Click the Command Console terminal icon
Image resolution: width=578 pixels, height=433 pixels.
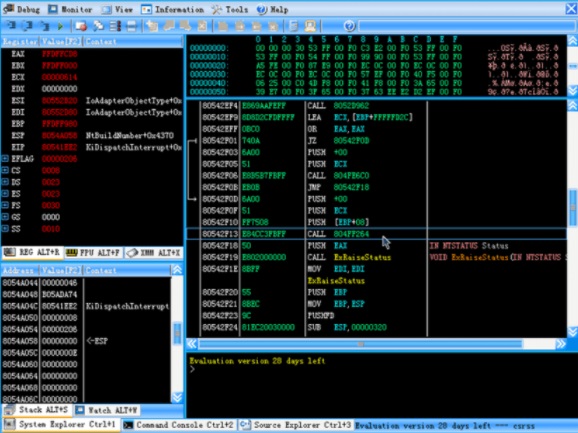click(x=128, y=425)
